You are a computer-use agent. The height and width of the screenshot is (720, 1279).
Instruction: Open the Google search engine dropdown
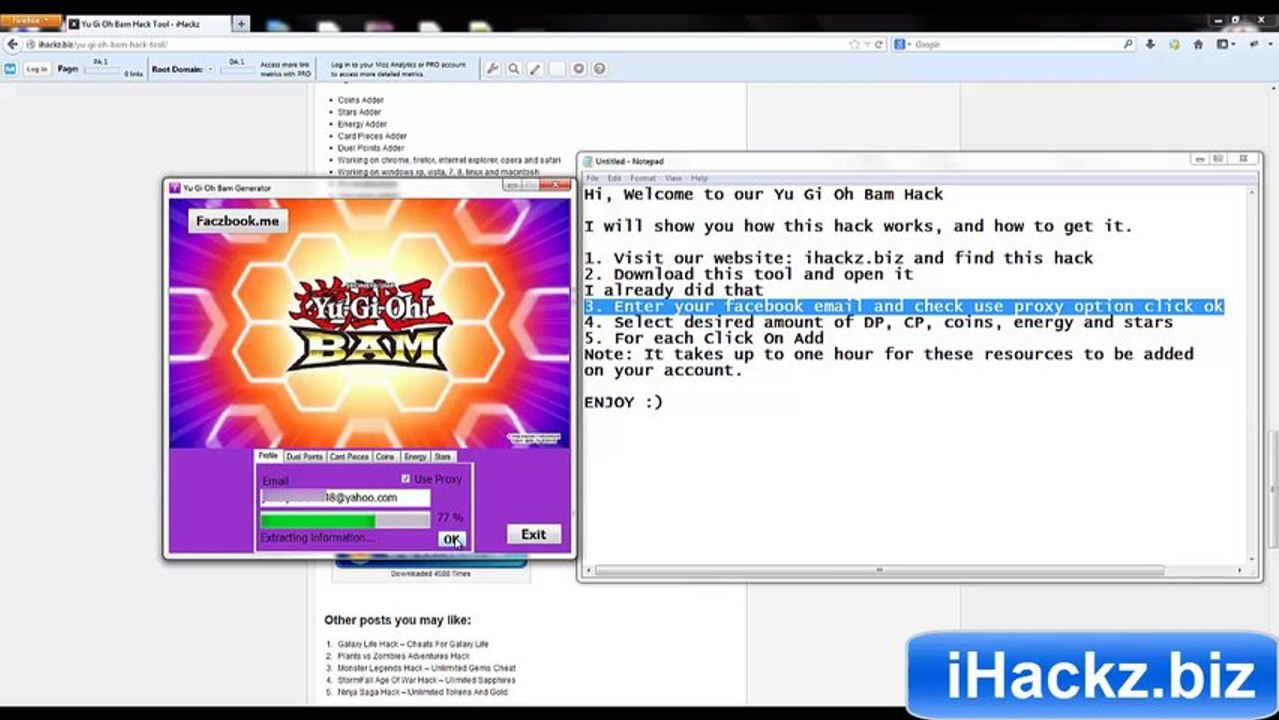(902, 45)
